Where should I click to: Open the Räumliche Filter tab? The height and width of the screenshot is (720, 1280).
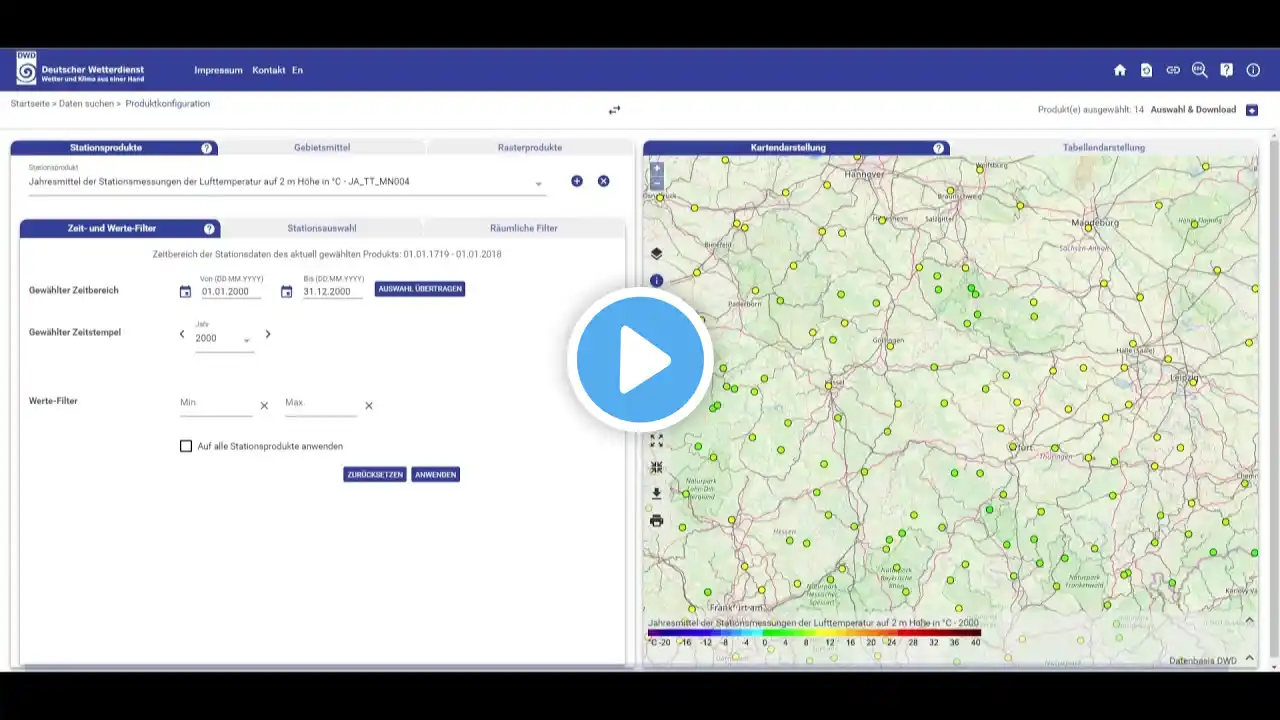(524, 228)
